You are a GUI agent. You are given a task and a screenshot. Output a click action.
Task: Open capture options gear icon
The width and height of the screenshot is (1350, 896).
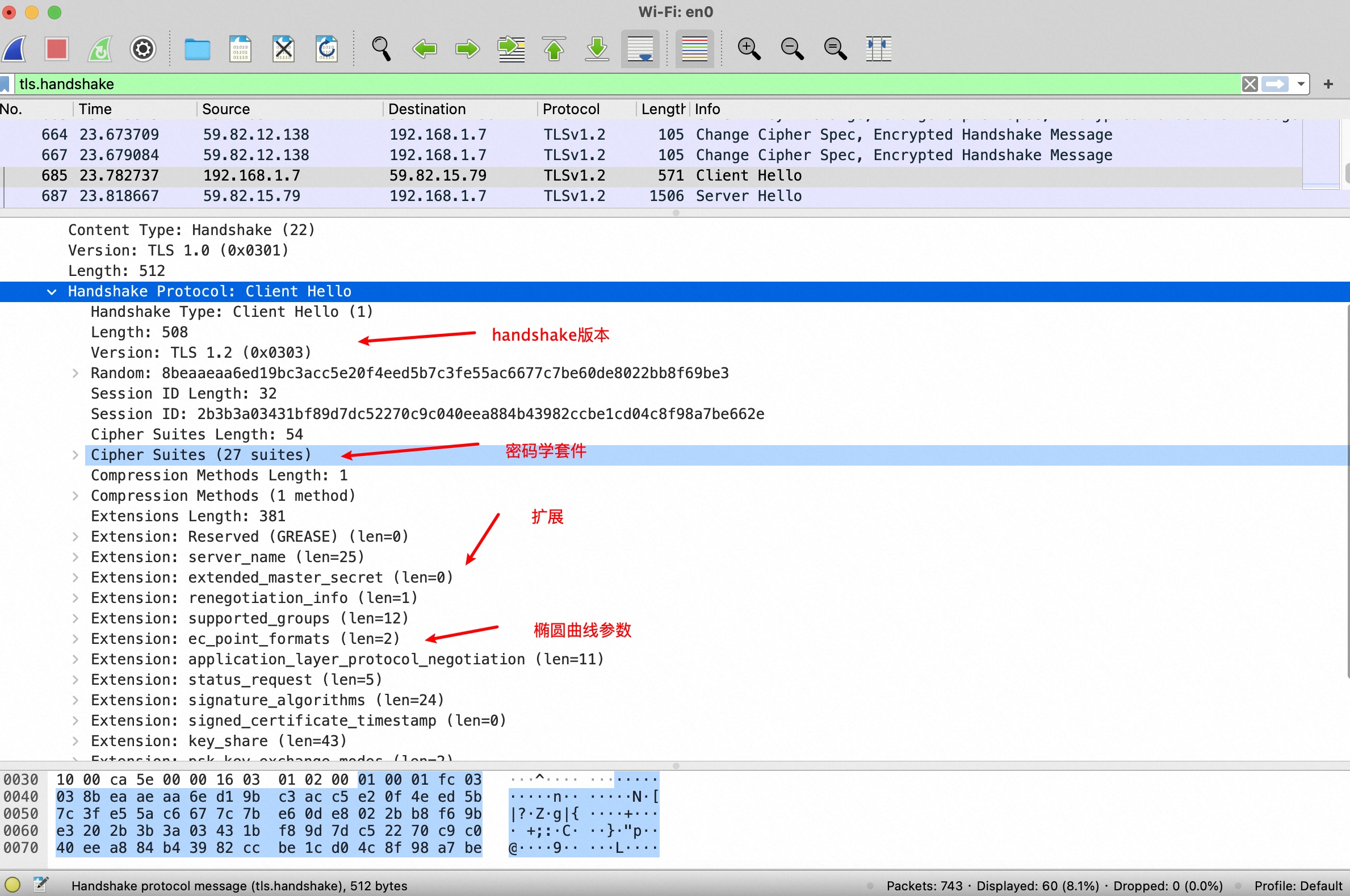coord(143,49)
